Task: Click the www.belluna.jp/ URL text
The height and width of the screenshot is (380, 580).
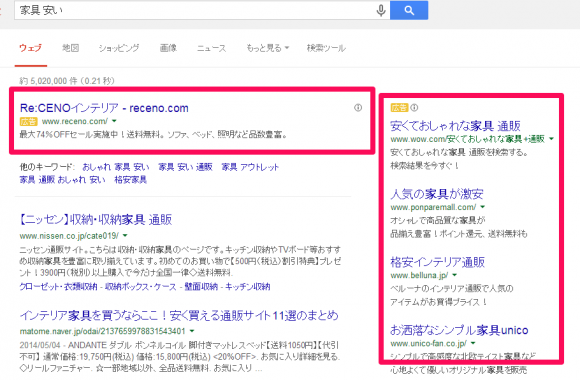Action: pos(419,275)
